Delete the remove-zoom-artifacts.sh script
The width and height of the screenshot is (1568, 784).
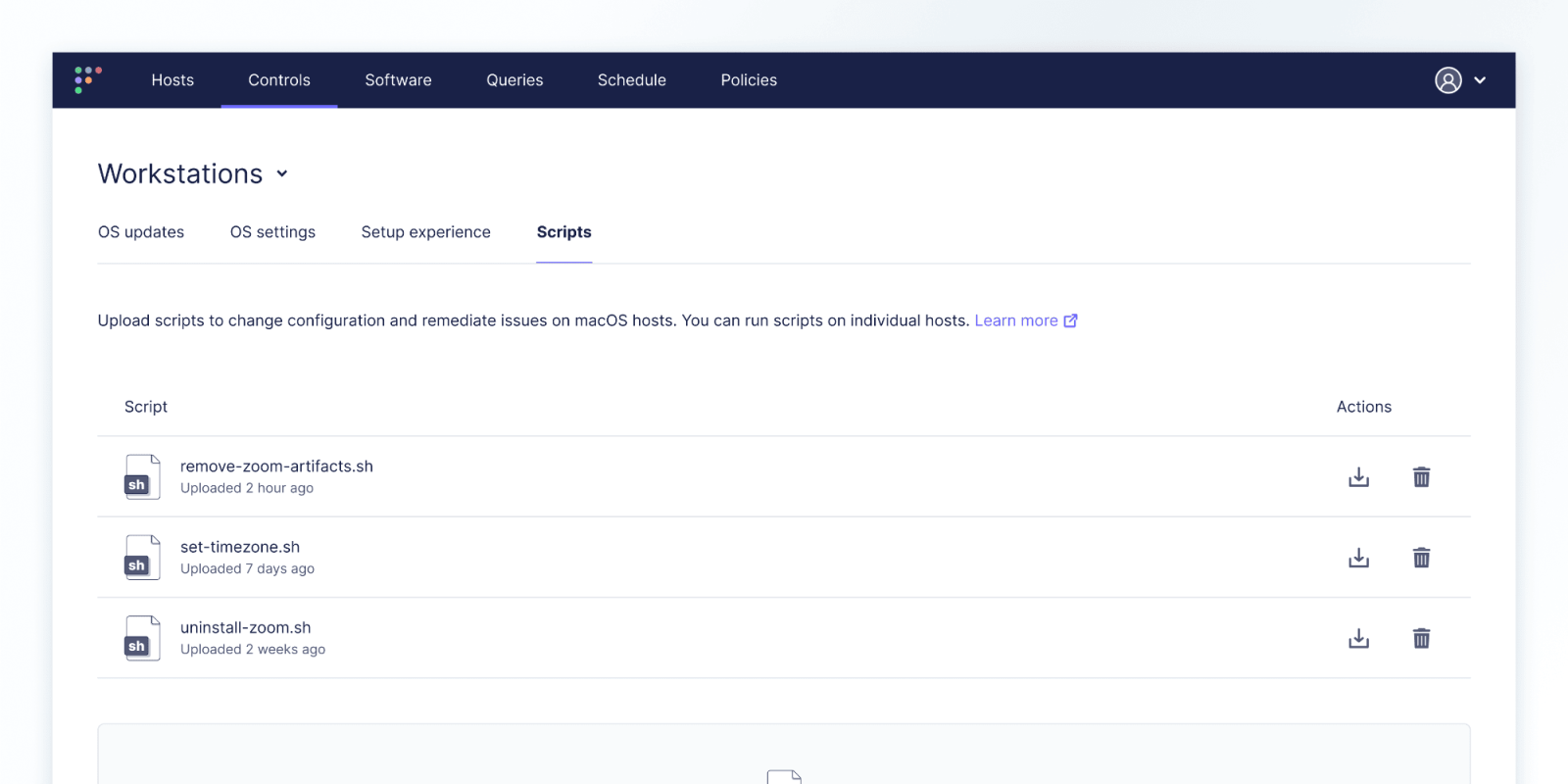click(x=1421, y=477)
